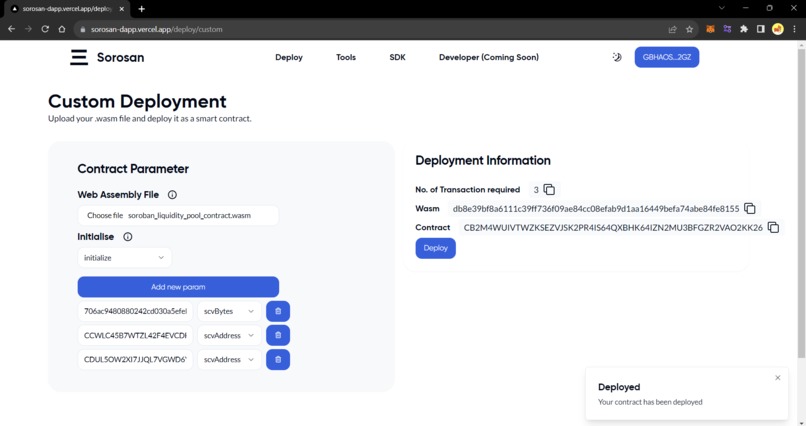Open the scvBytes type dropdown

pyautogui.click(x=229, y=311)
